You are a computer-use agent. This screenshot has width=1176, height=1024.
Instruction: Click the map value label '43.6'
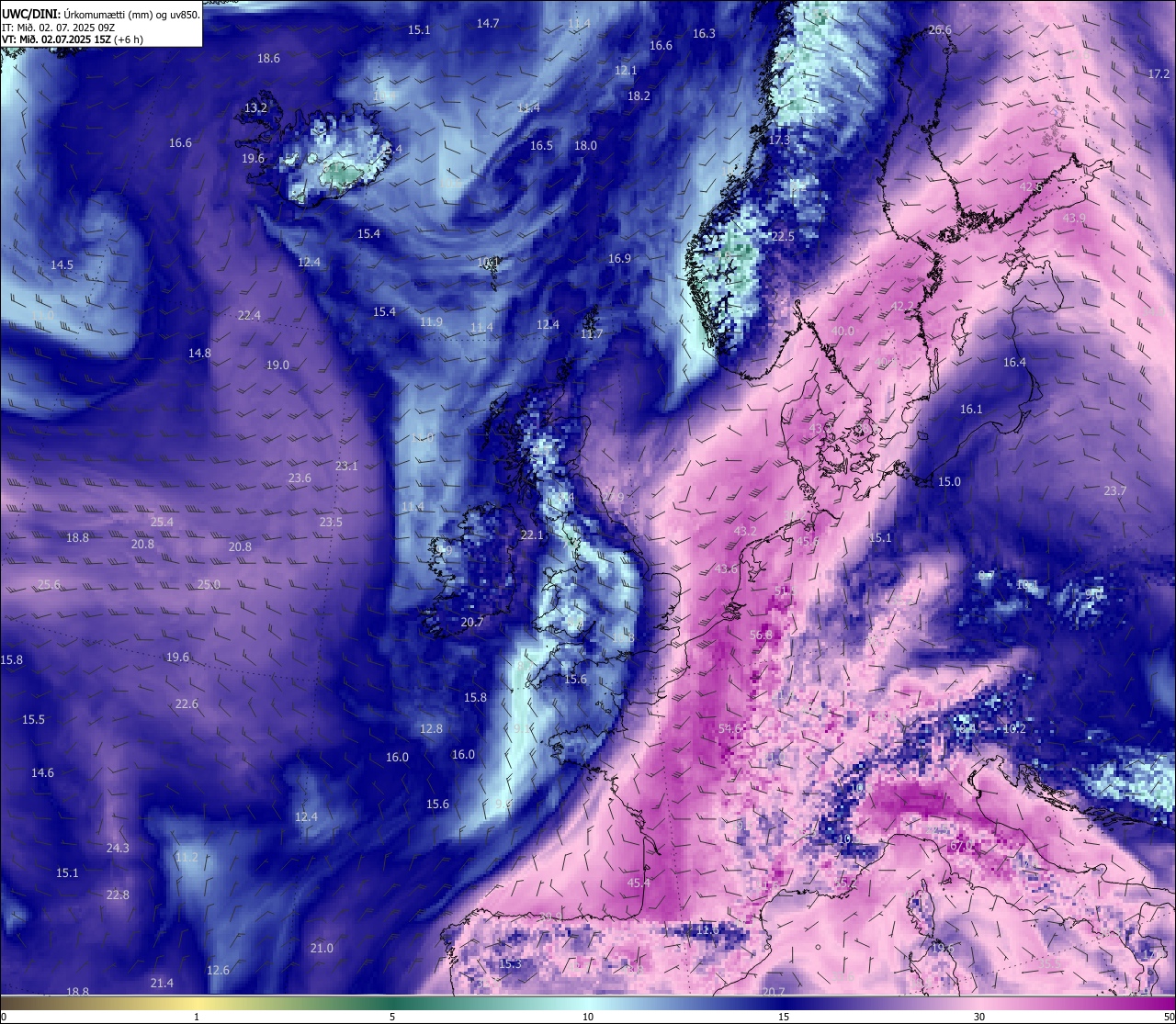[x=726, y=568]
